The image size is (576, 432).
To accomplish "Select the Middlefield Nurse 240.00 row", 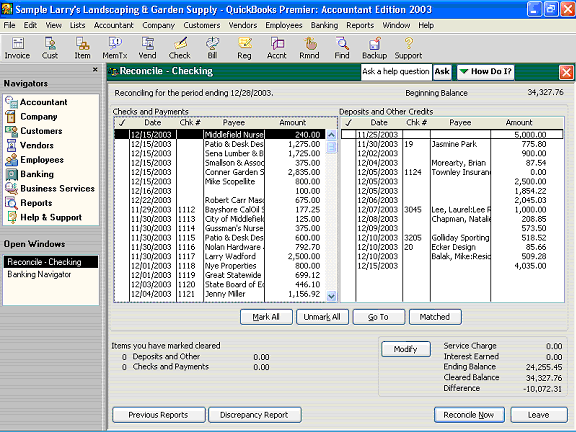I will click(220, 135).
